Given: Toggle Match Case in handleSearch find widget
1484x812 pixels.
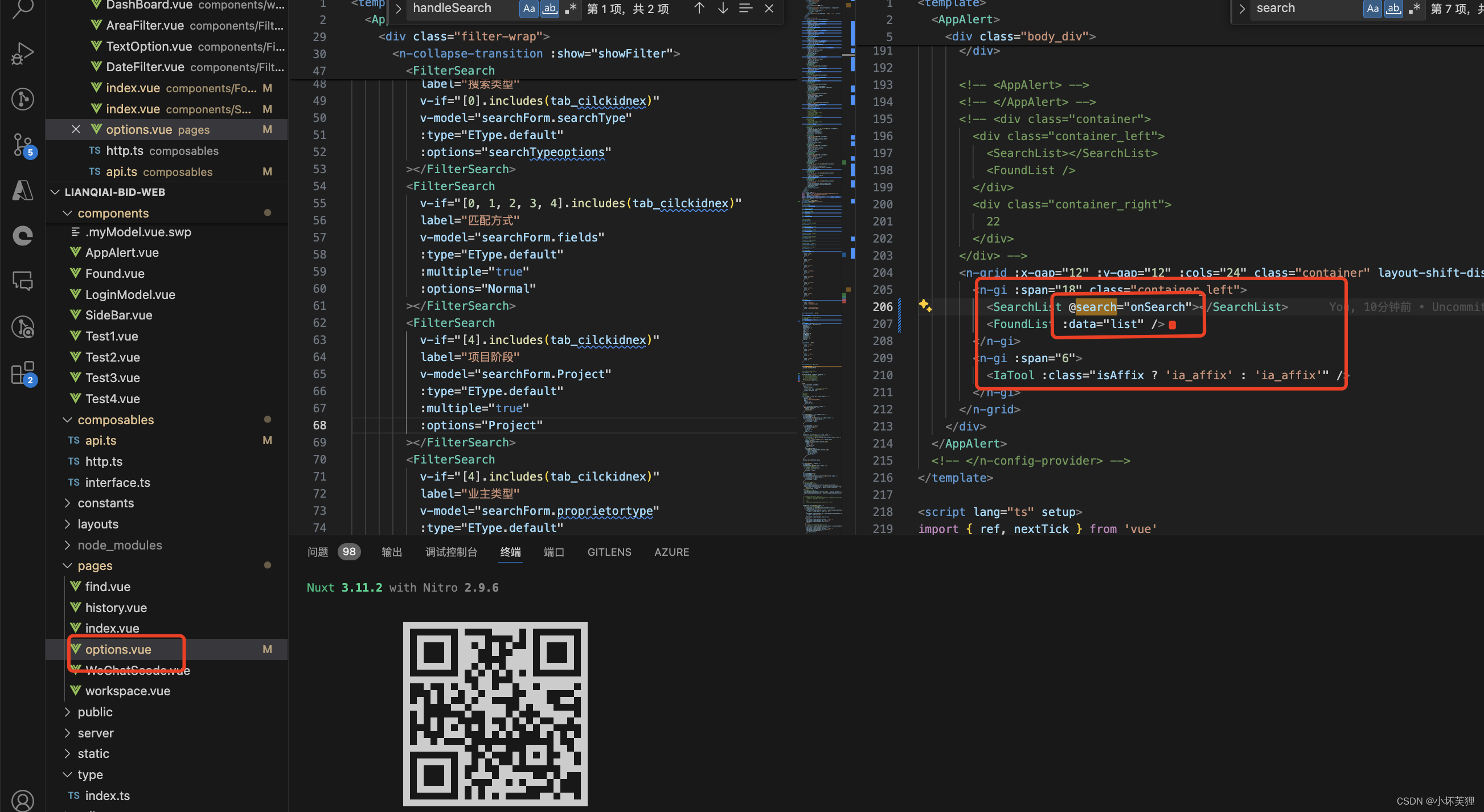Looking at the screenshot, I should click(529, 8).
